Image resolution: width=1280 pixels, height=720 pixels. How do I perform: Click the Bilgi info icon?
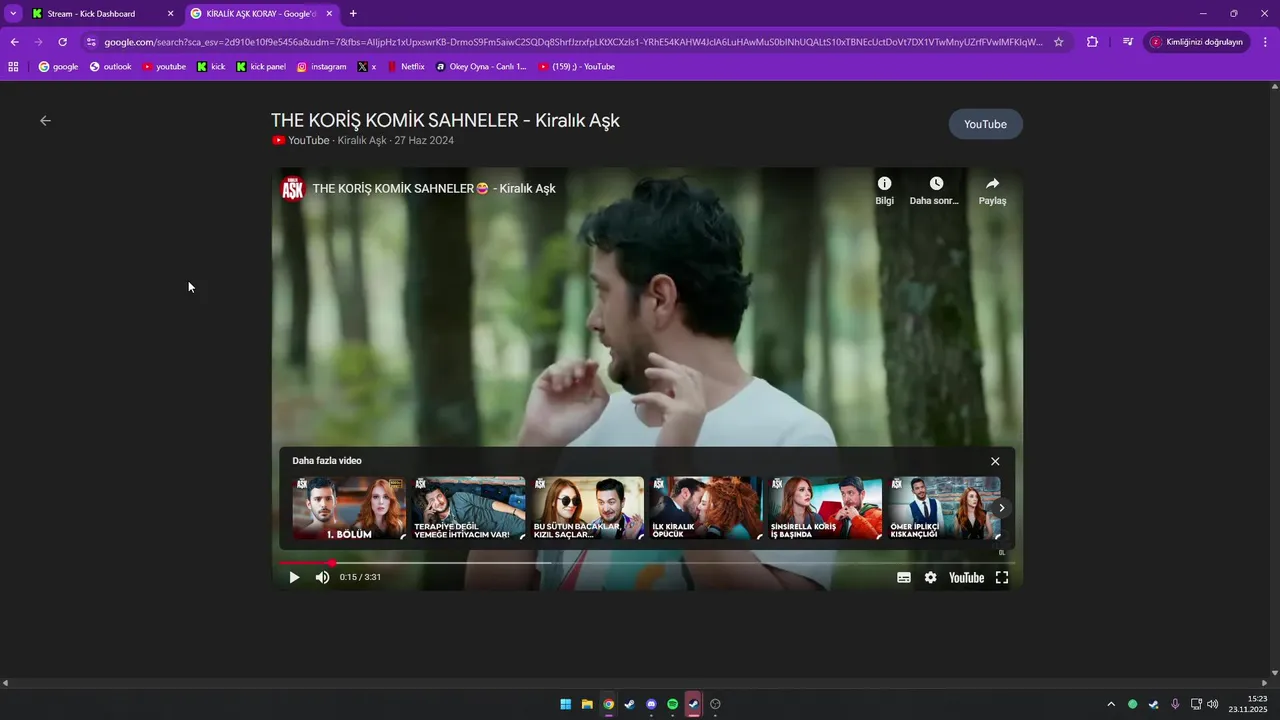pyautogui.click(x=884, y=190)
